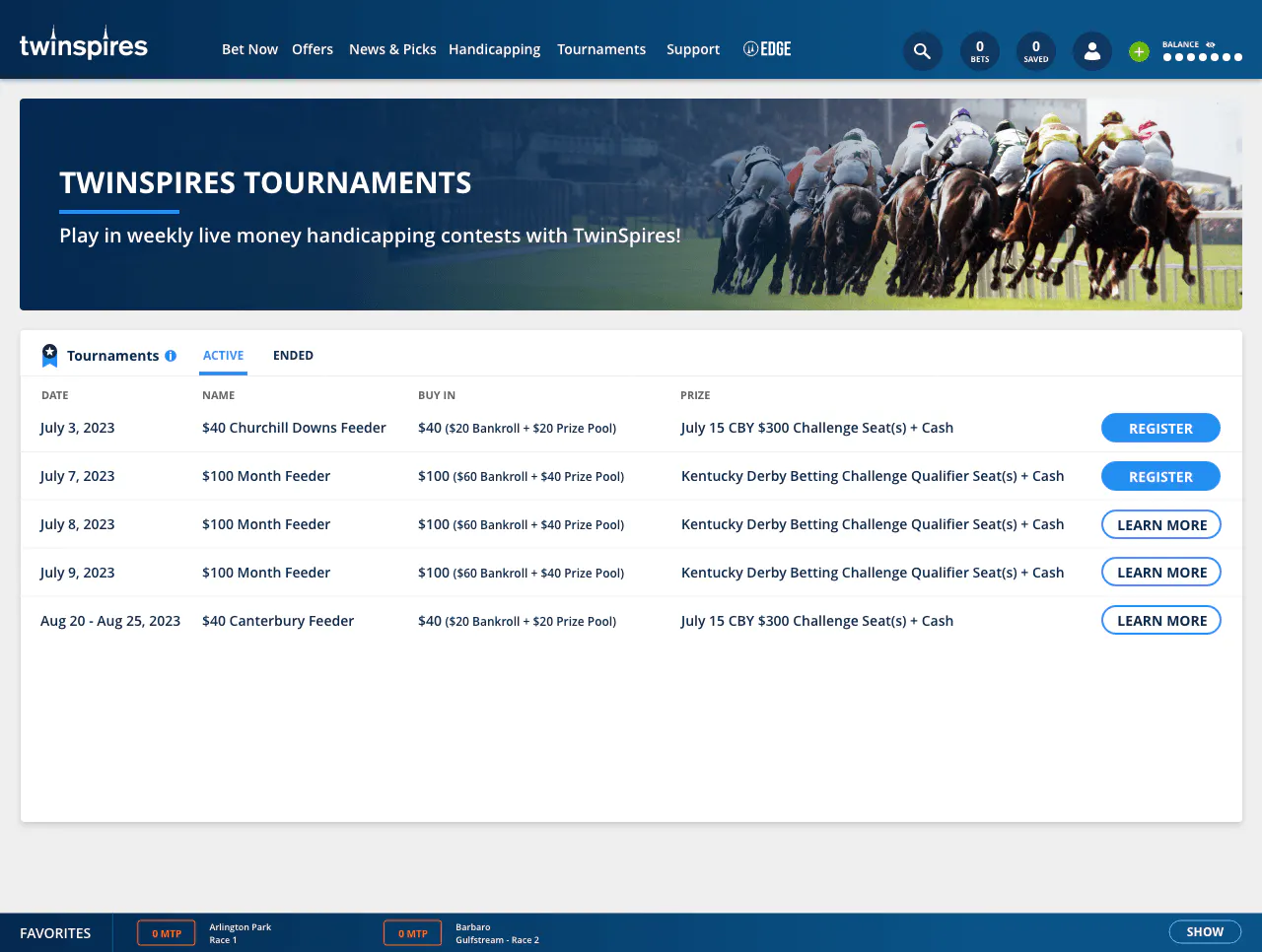Open the TwinSpires Tournaments hero banner
The height and width of the screenshot is (952, 1262).
(631, 204)
